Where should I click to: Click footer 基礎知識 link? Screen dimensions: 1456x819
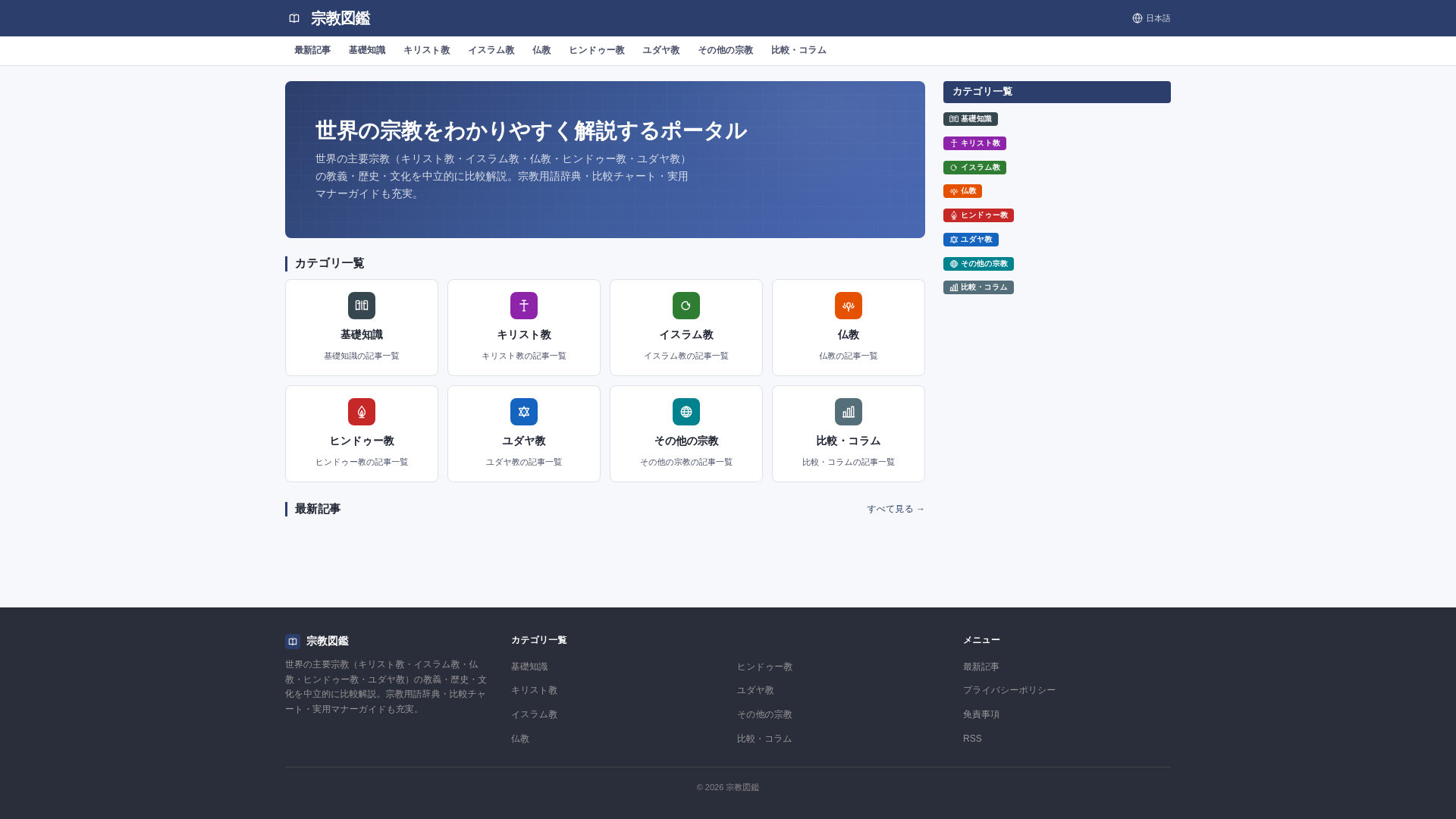coord(529,667)
